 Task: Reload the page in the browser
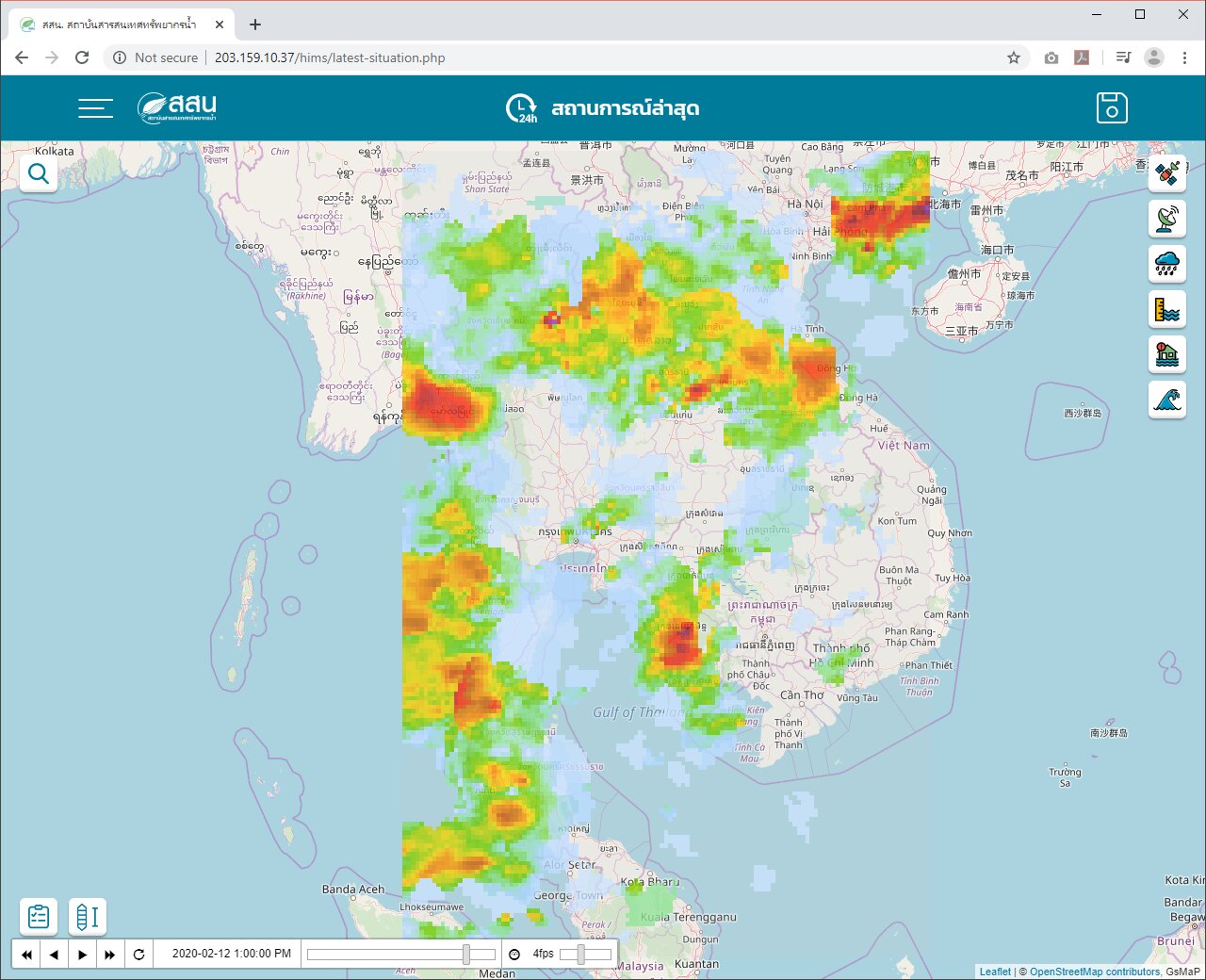[x=82, y=57]
